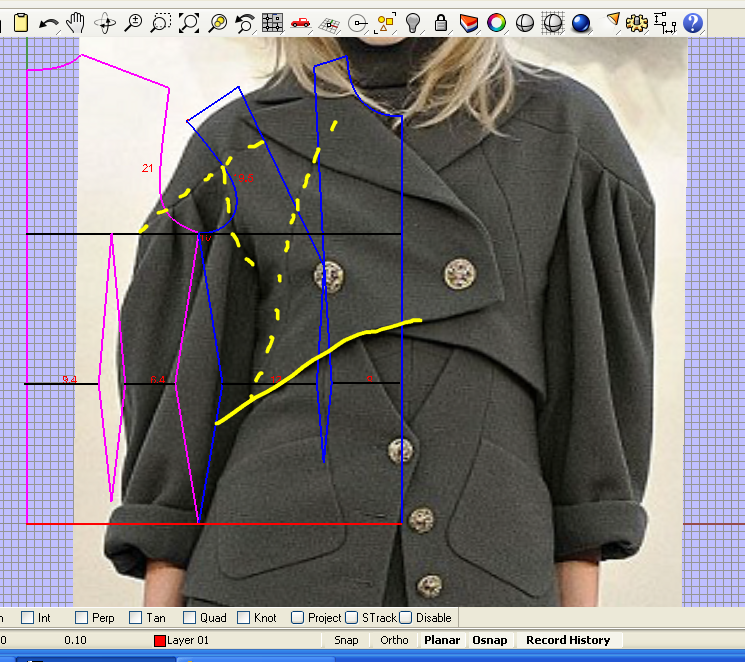Open the four-viewport layout icon

[x=273, y=23]
